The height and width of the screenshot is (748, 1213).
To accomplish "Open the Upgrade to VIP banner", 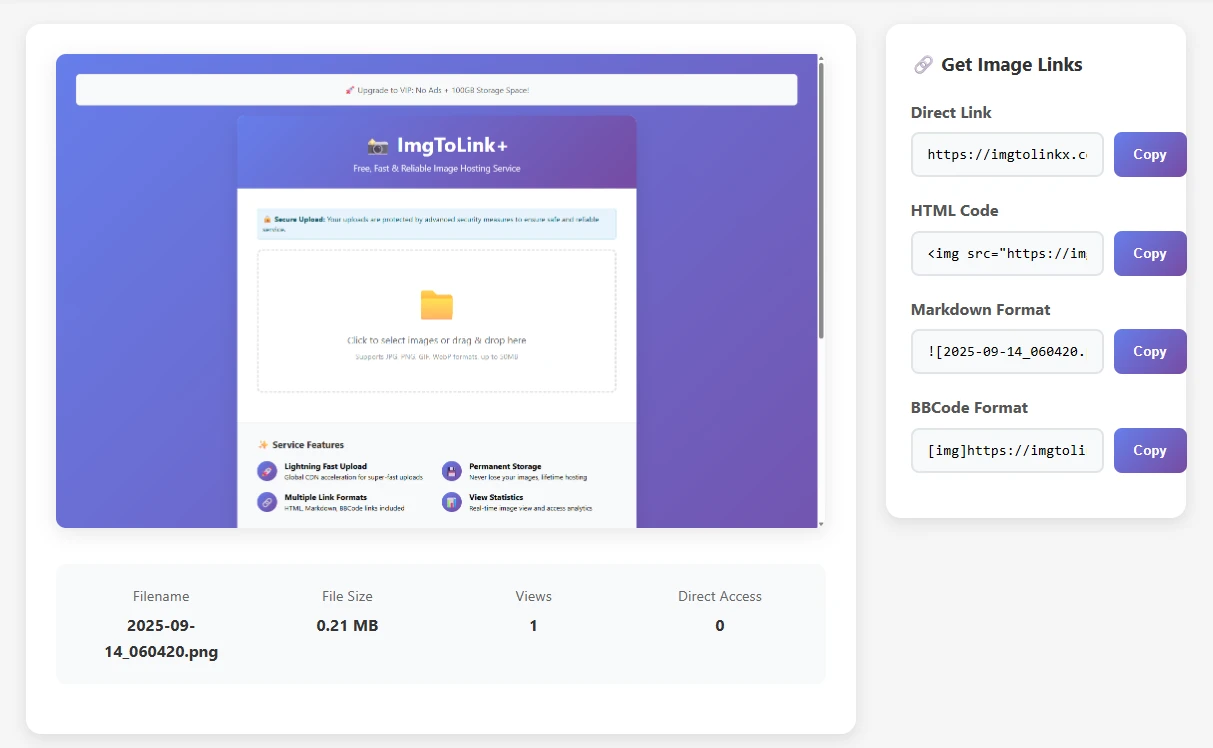I will coord(436,90).
